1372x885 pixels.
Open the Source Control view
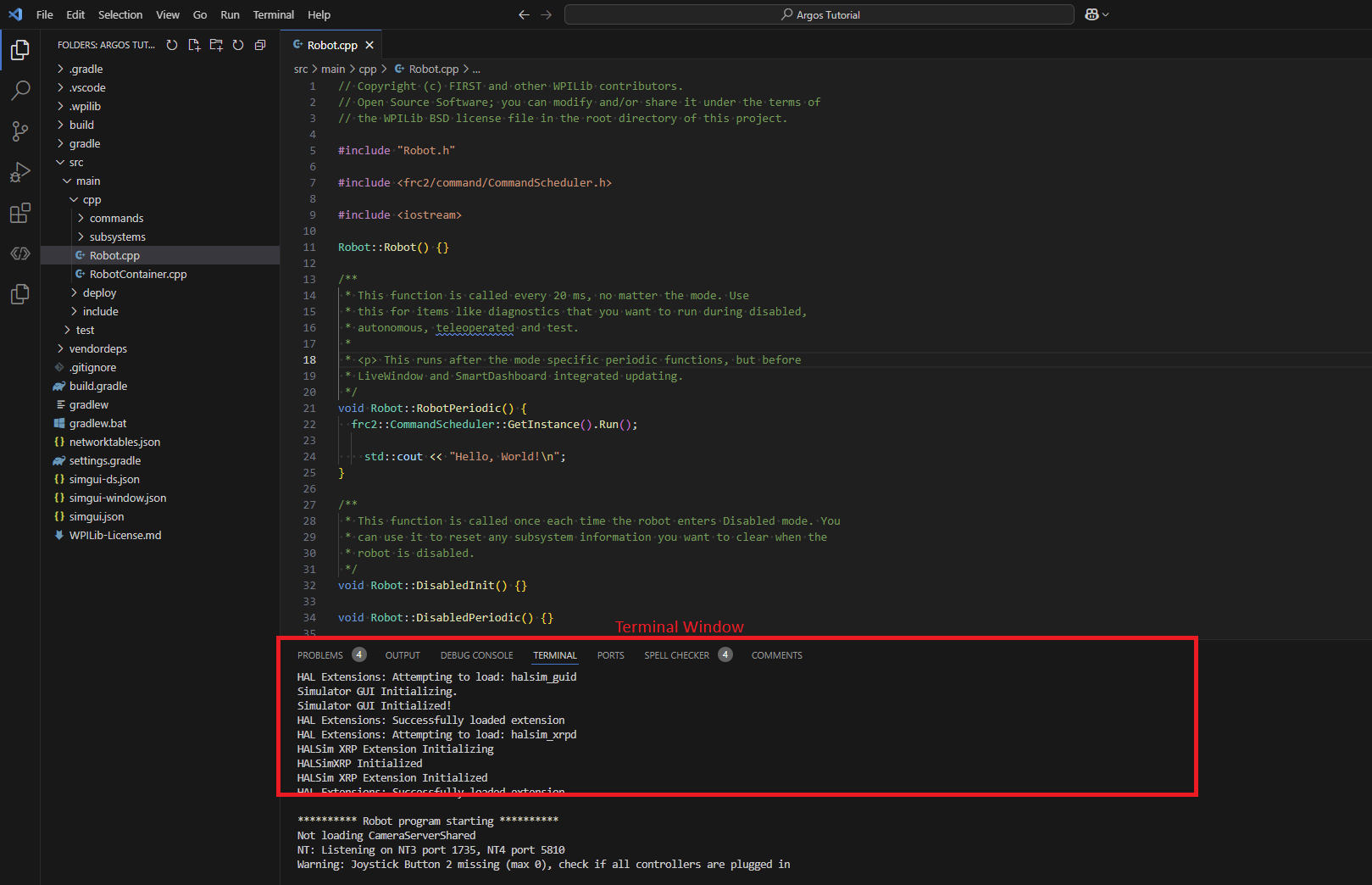(20, 131)
